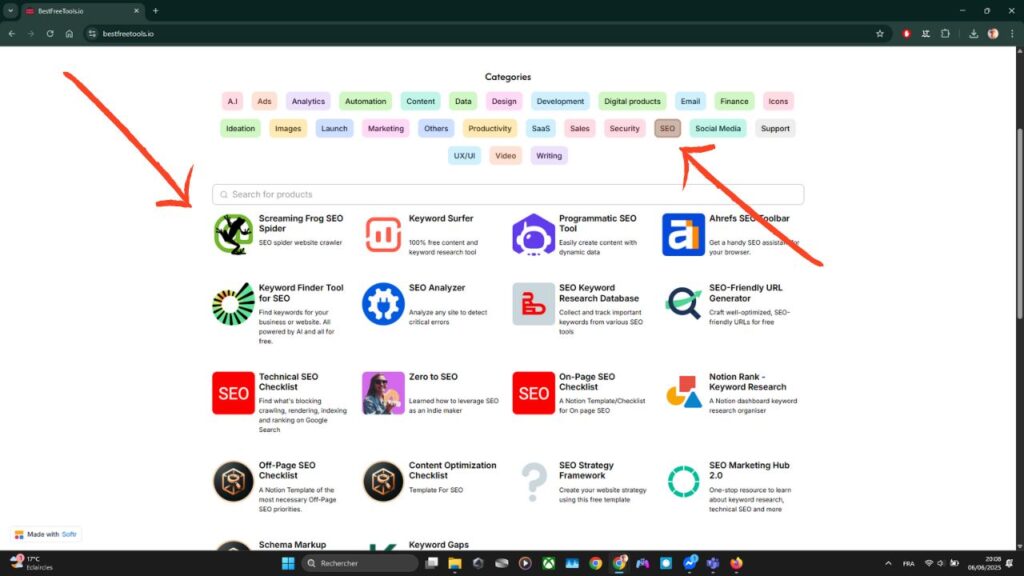Select the Others category tag
The image size is (1024, 576).
pyautogui.click(x=436, y=129)
